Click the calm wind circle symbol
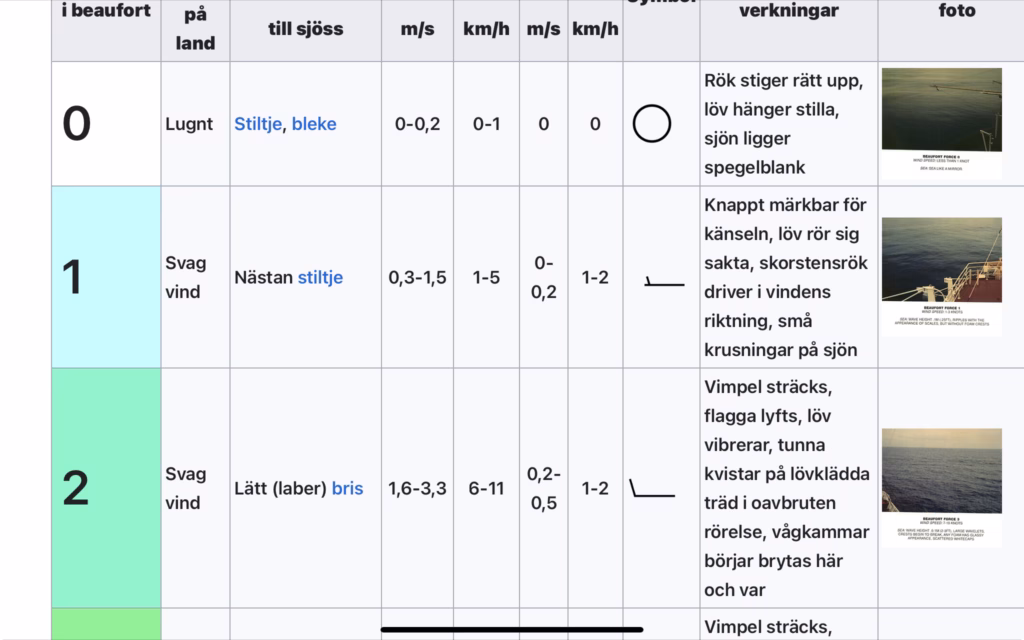 (x=652, y=123)
